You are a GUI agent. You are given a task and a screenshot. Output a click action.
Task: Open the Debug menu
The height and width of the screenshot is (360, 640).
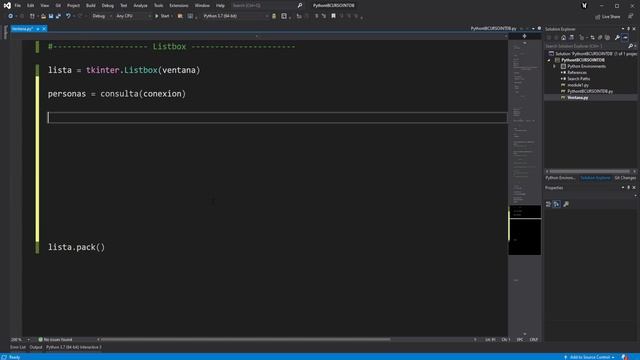point(108,6)
